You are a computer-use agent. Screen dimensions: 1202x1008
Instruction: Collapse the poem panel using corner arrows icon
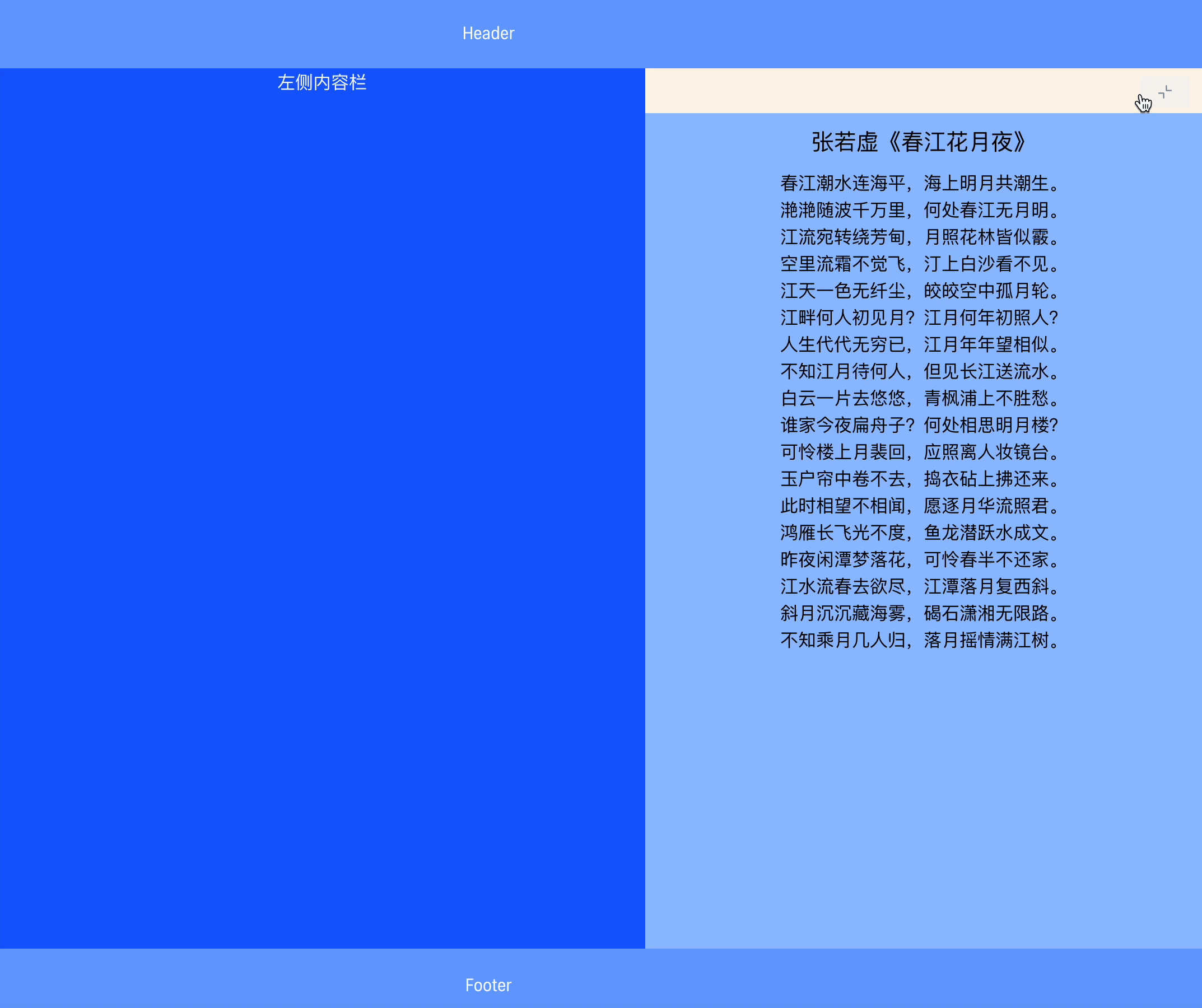tap(1166, 92)
